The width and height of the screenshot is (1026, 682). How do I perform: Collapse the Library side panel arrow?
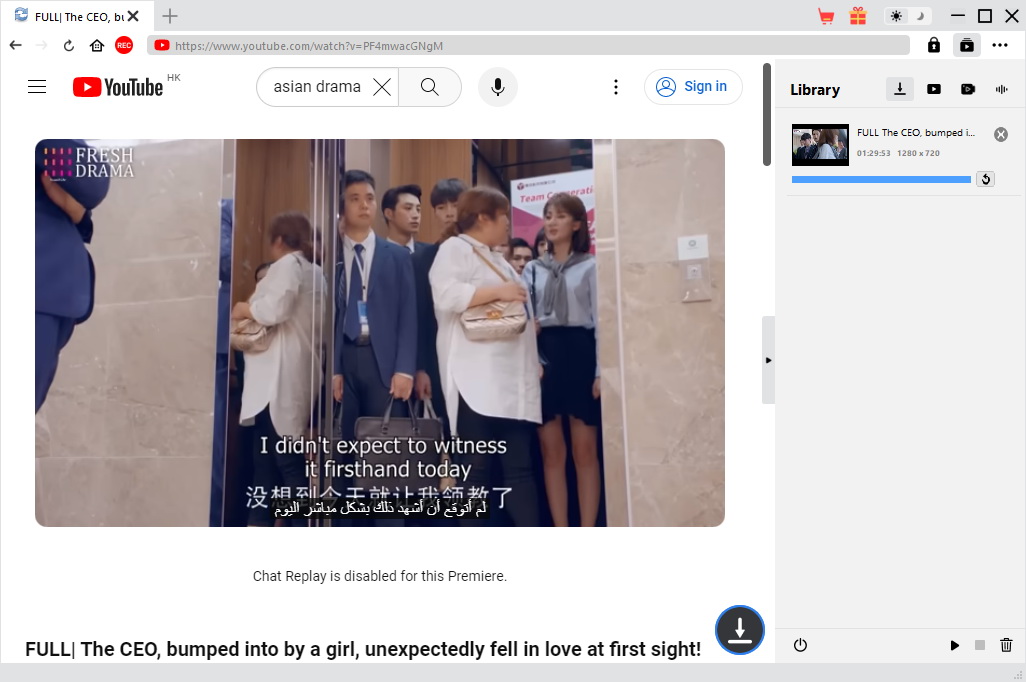pyautogui.click(x=768, y=360)
